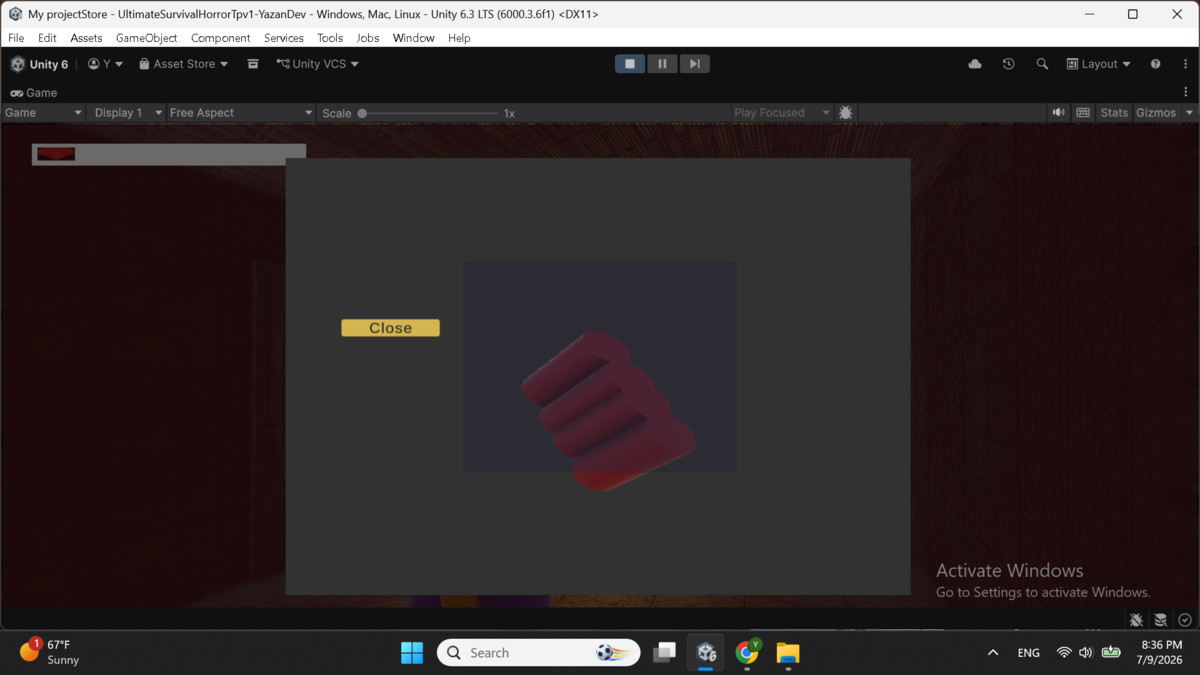Open the Unity Cloud icon

(x=975, y=64)
